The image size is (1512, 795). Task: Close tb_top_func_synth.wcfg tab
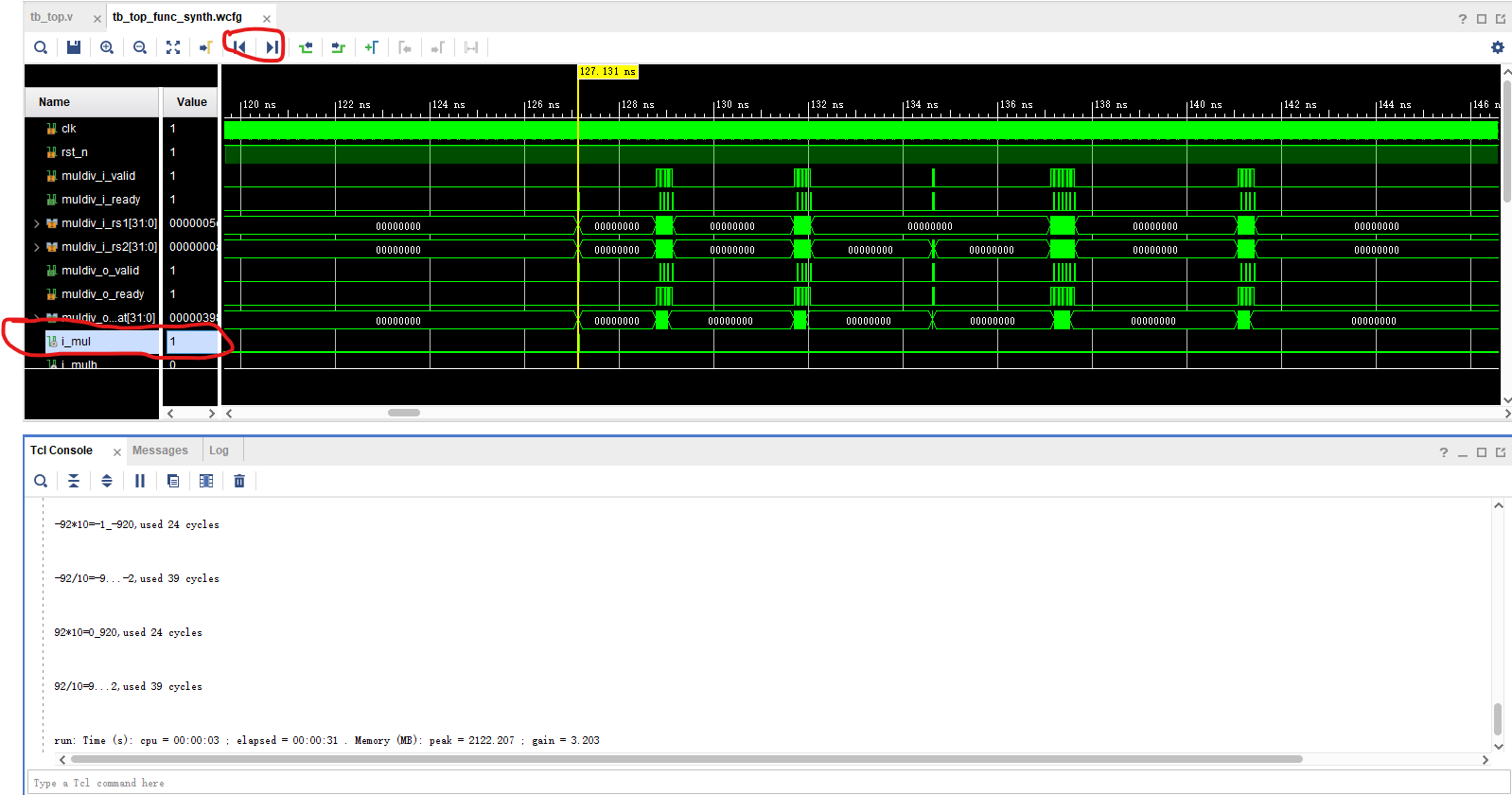click(x=267, y=19)
